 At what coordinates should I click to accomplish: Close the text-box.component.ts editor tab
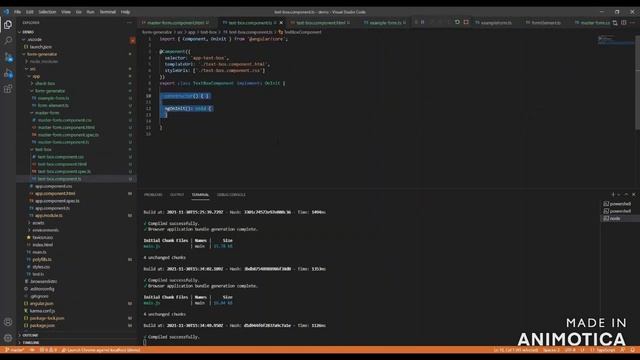click(x=281, y=23)
